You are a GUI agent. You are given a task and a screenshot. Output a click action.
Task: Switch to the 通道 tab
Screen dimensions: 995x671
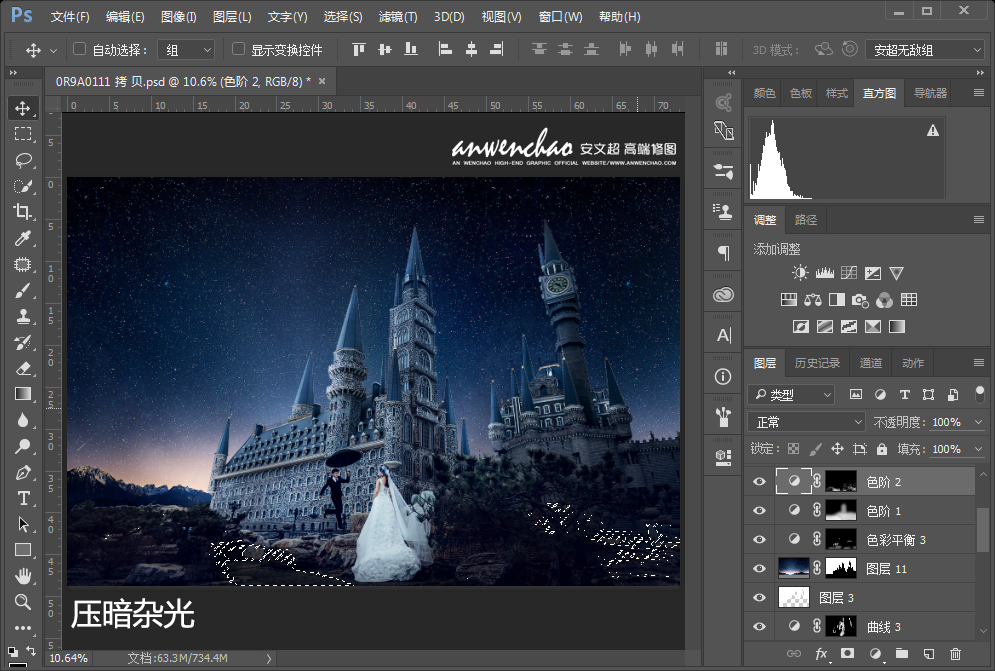(x=871, y=363)
